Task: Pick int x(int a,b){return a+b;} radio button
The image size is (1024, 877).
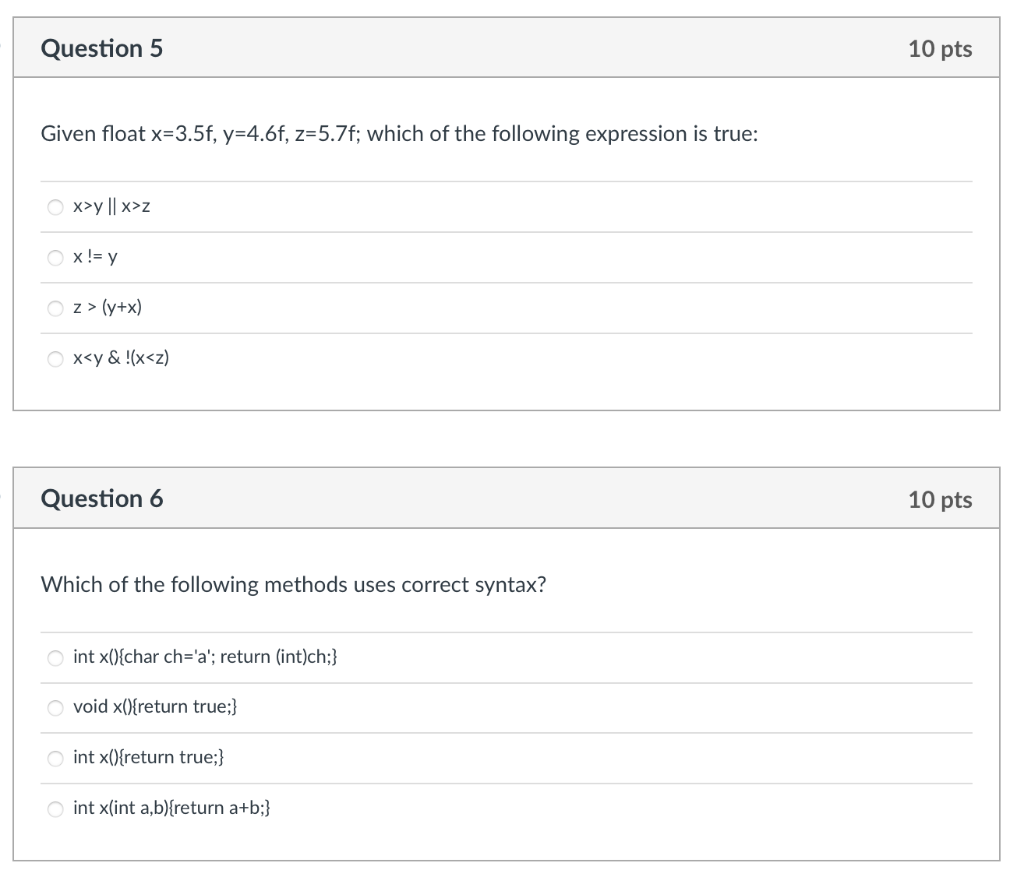Action: coord(56,808)
